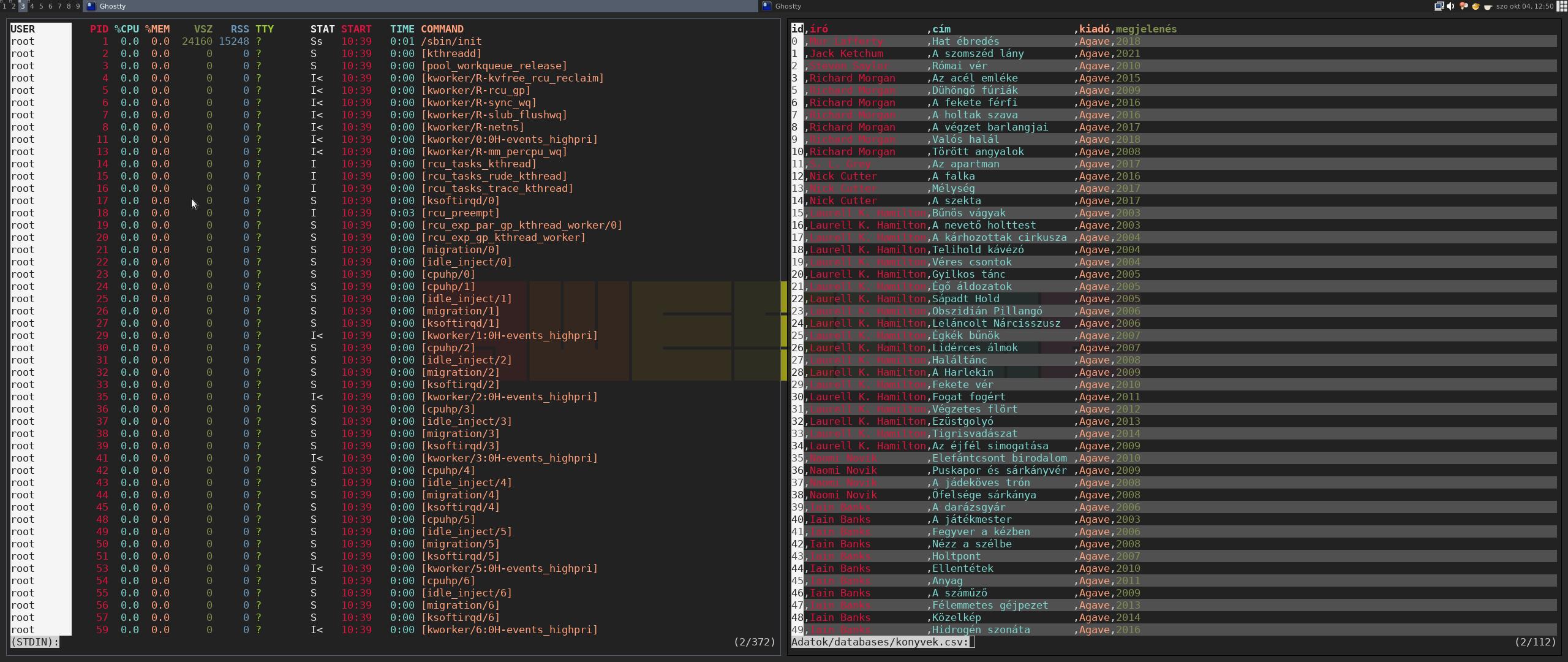This screenshot has width=1568, height=662.
Task: Click the PID column header
Action: click(x=99, y=29)
